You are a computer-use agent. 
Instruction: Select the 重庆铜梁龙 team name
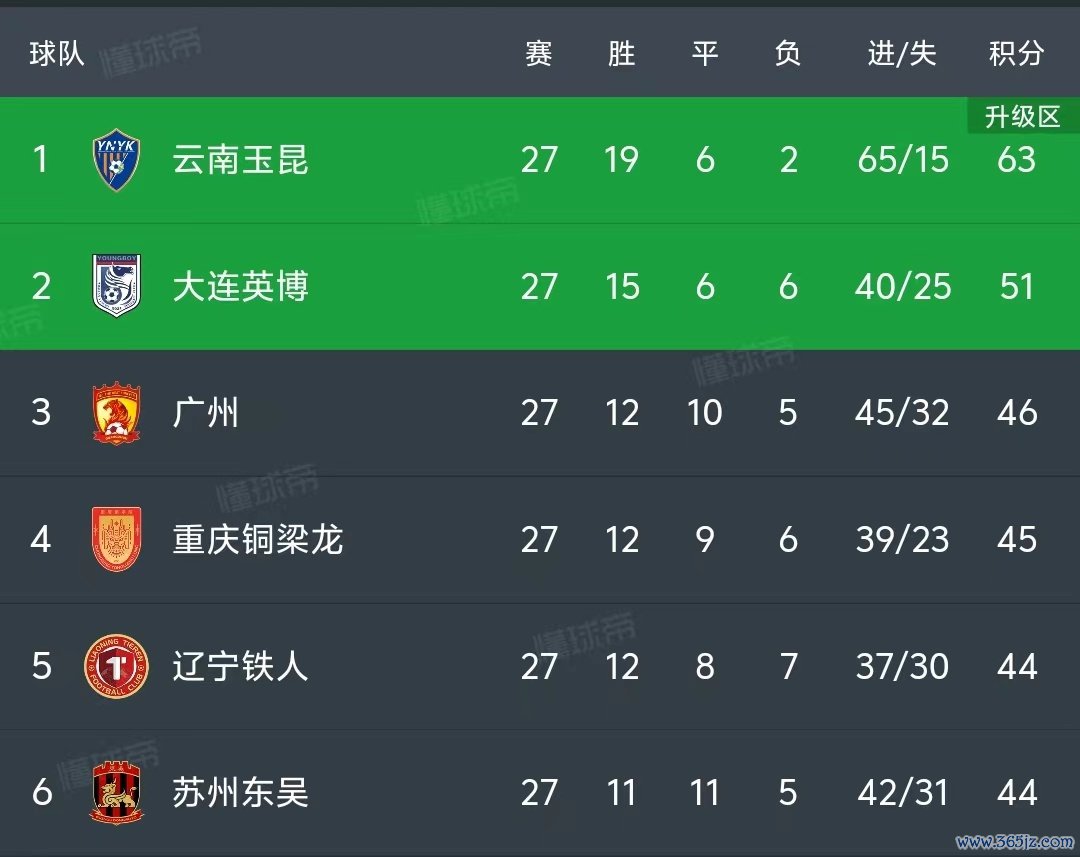tap(257, 539)
